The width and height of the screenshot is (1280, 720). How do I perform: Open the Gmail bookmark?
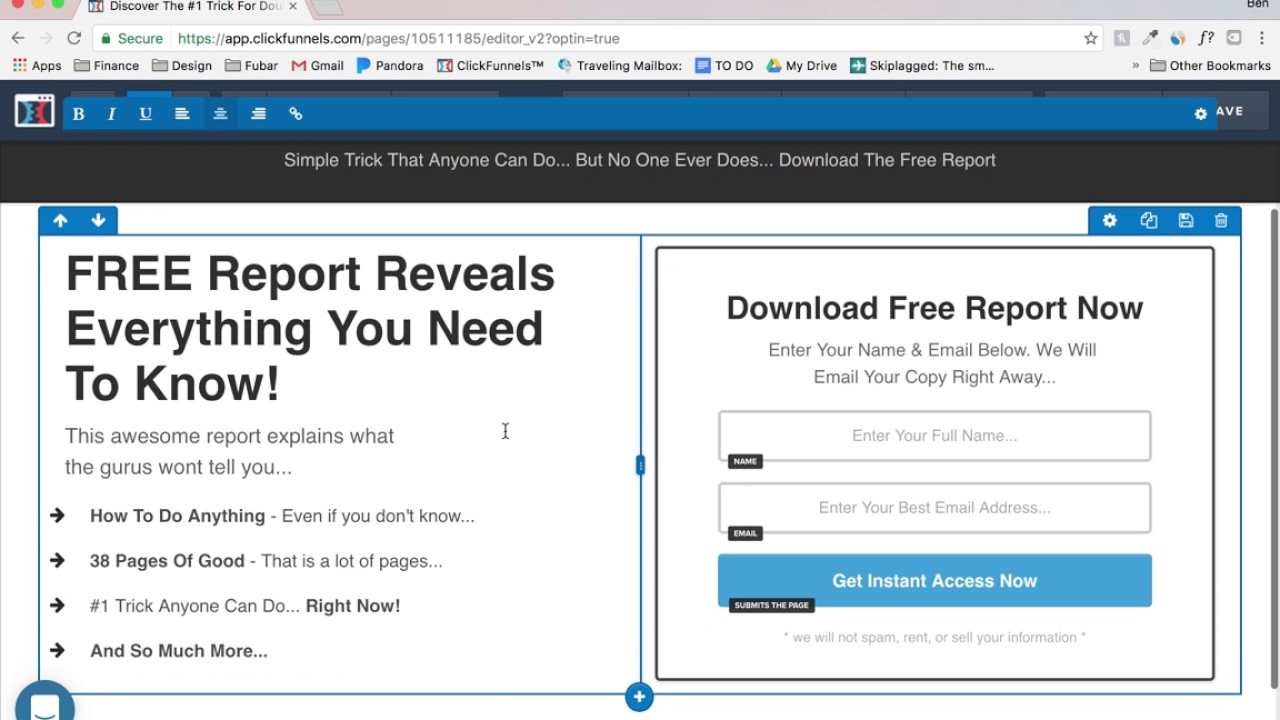point(317,66)
